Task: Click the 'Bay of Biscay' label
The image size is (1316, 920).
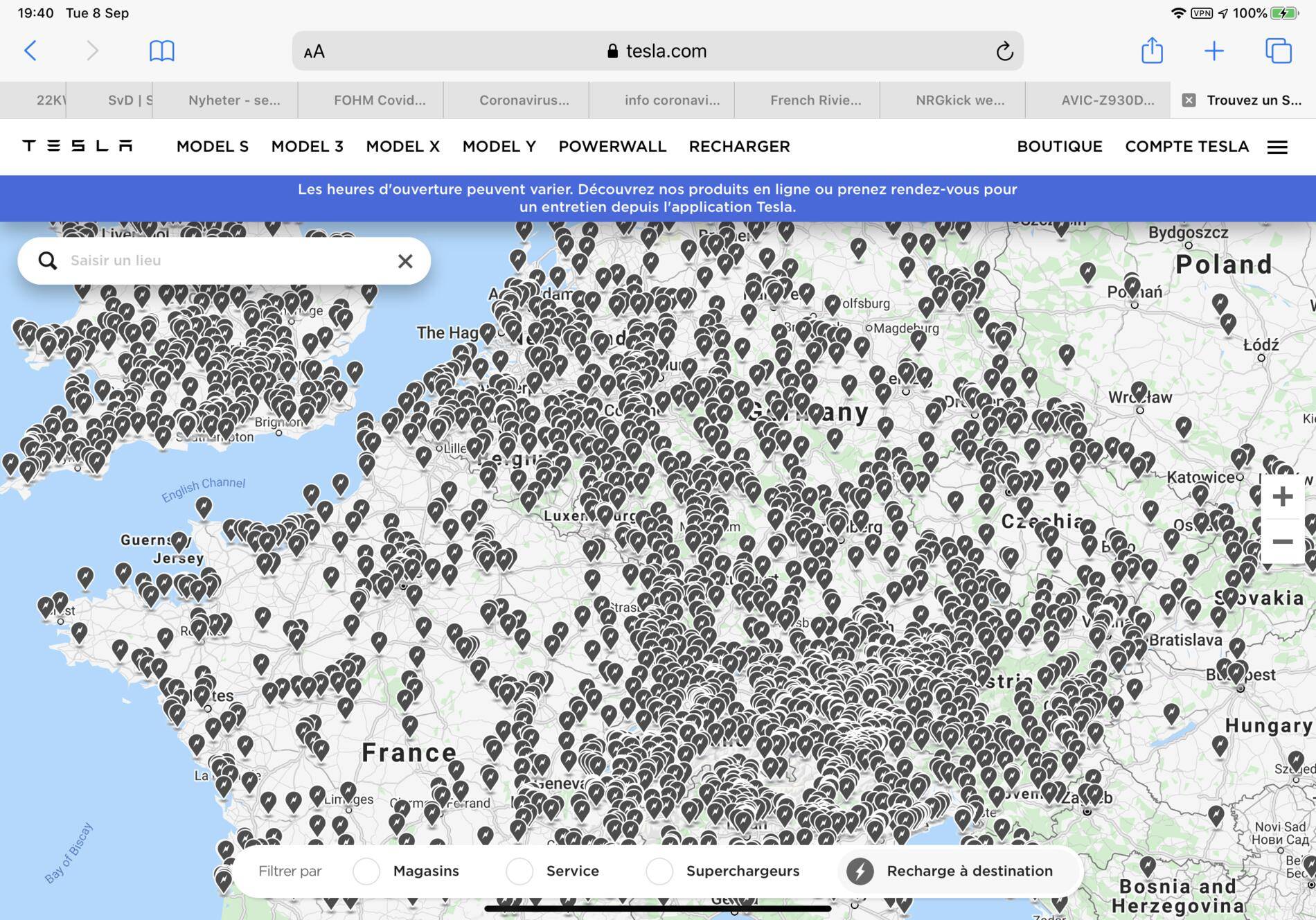Action: (x=69, y=853)
